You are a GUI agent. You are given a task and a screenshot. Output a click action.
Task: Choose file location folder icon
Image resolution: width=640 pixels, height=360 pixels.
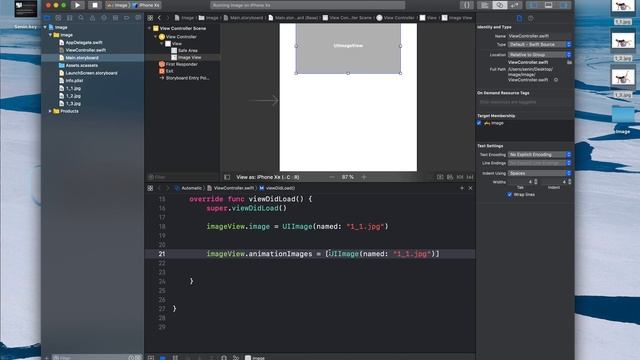[x=569, y=62]
